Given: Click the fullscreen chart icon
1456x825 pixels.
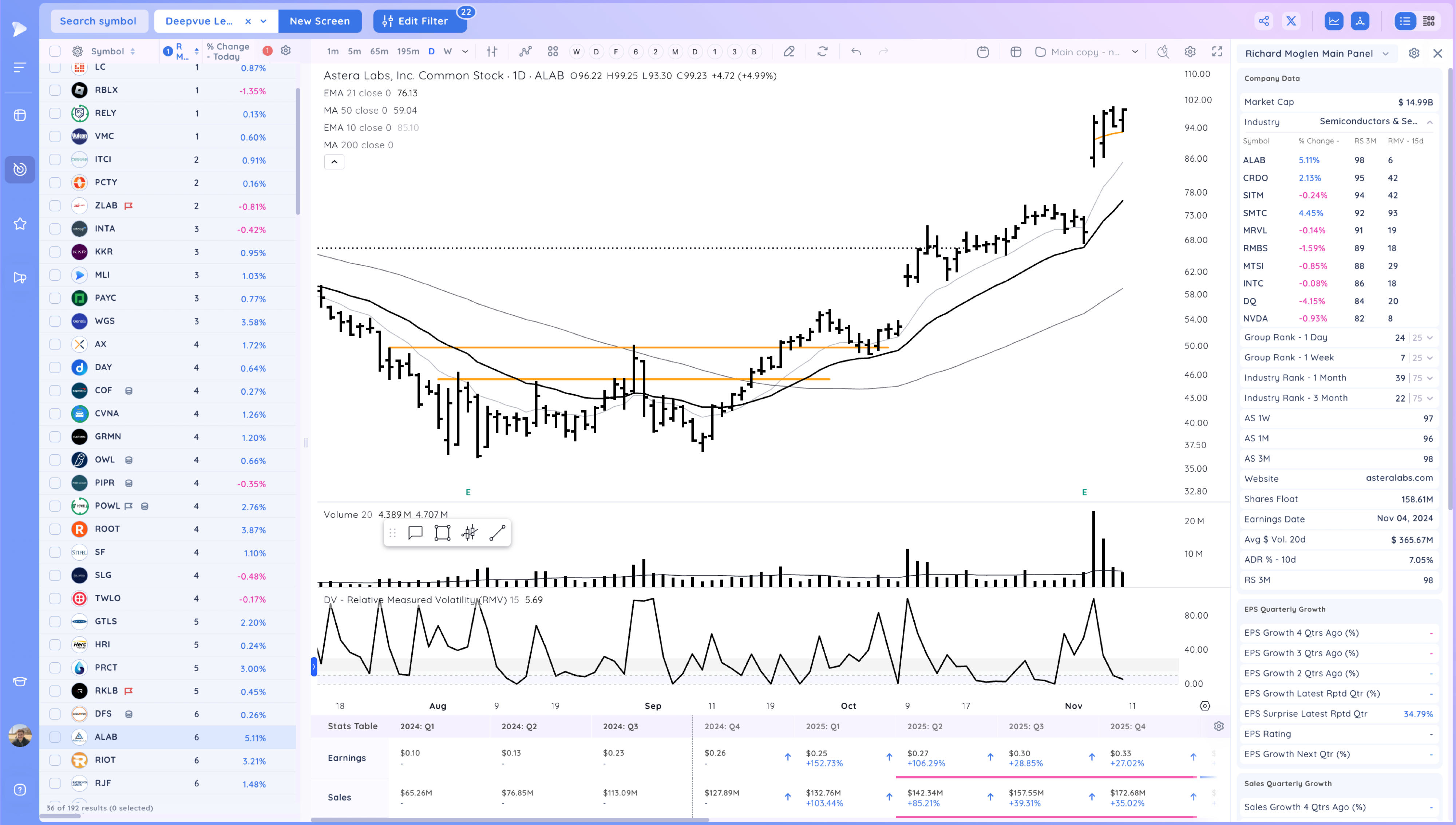Looking at the screenshot, I should tap(1216, 52).
